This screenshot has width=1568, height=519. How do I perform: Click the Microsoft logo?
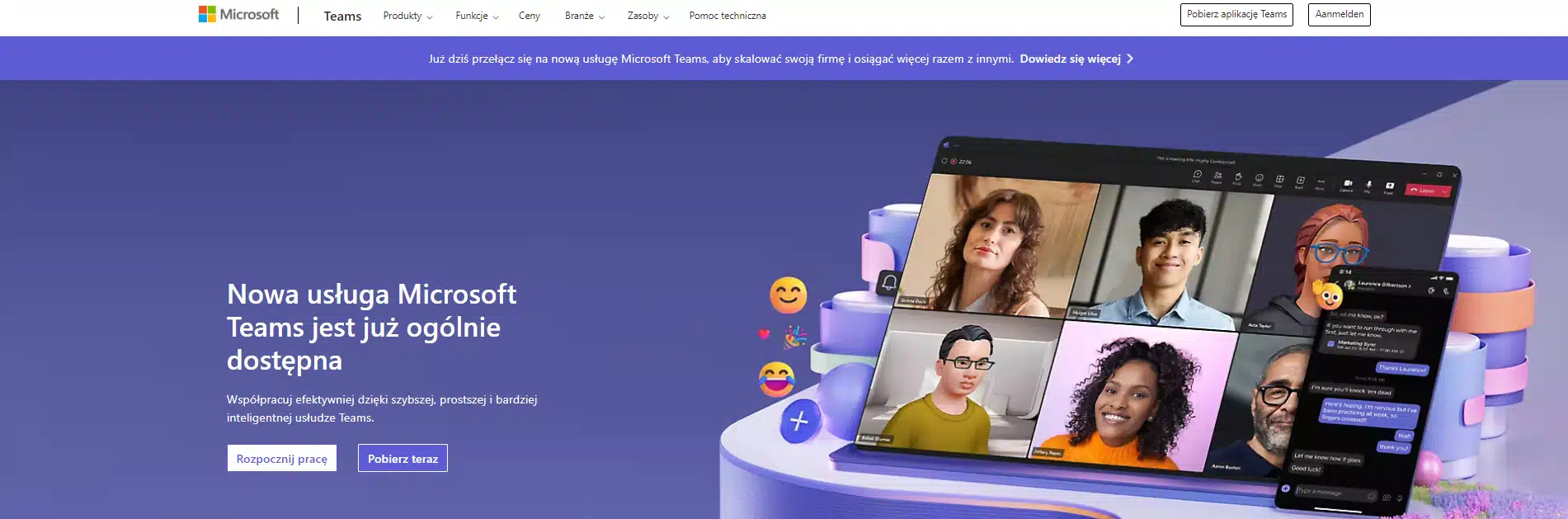coord(238,14)
